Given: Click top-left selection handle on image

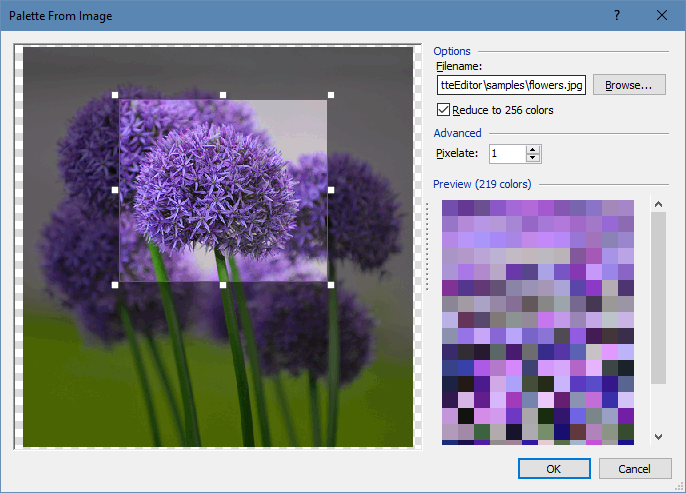Looking at the screenshot, I should point(115,95).
